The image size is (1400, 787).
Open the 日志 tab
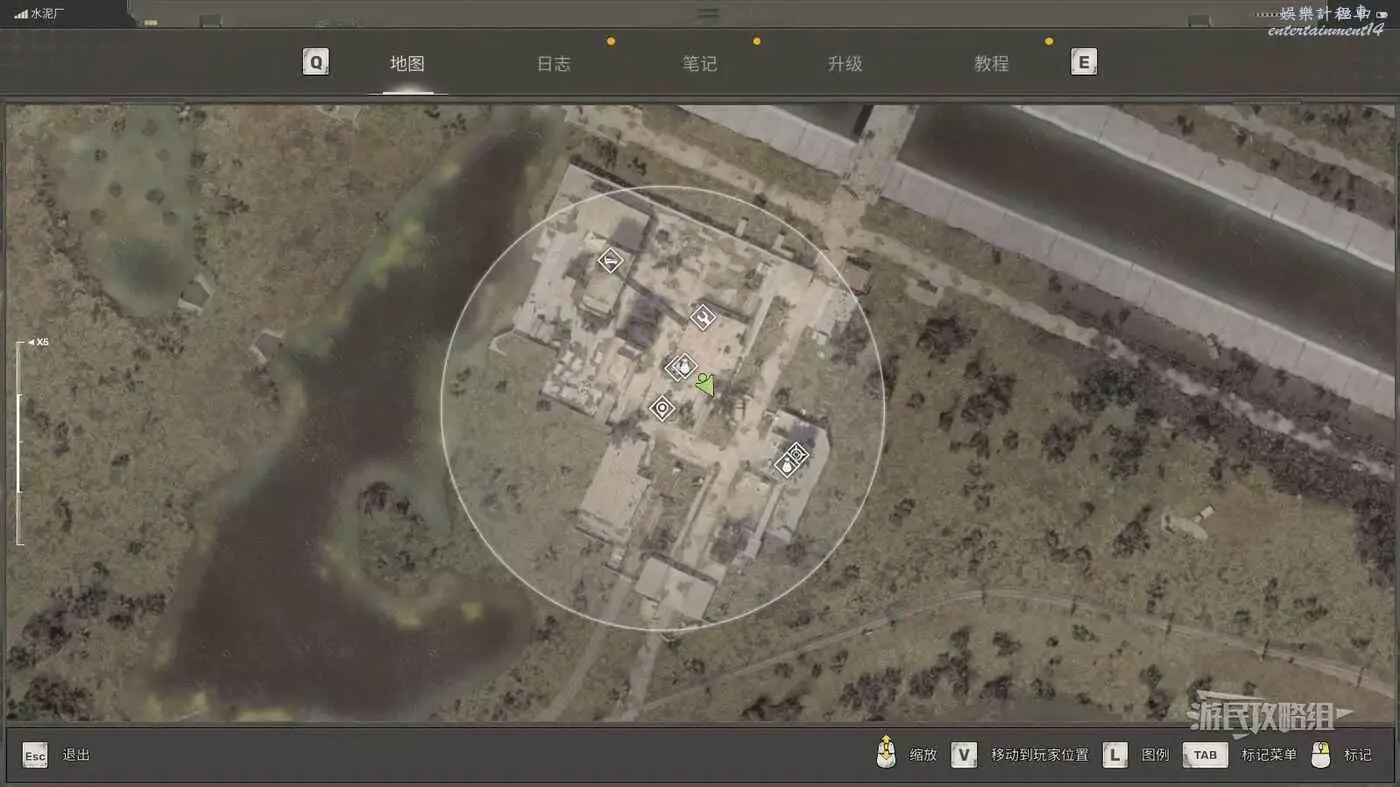[x=553, y=64]
